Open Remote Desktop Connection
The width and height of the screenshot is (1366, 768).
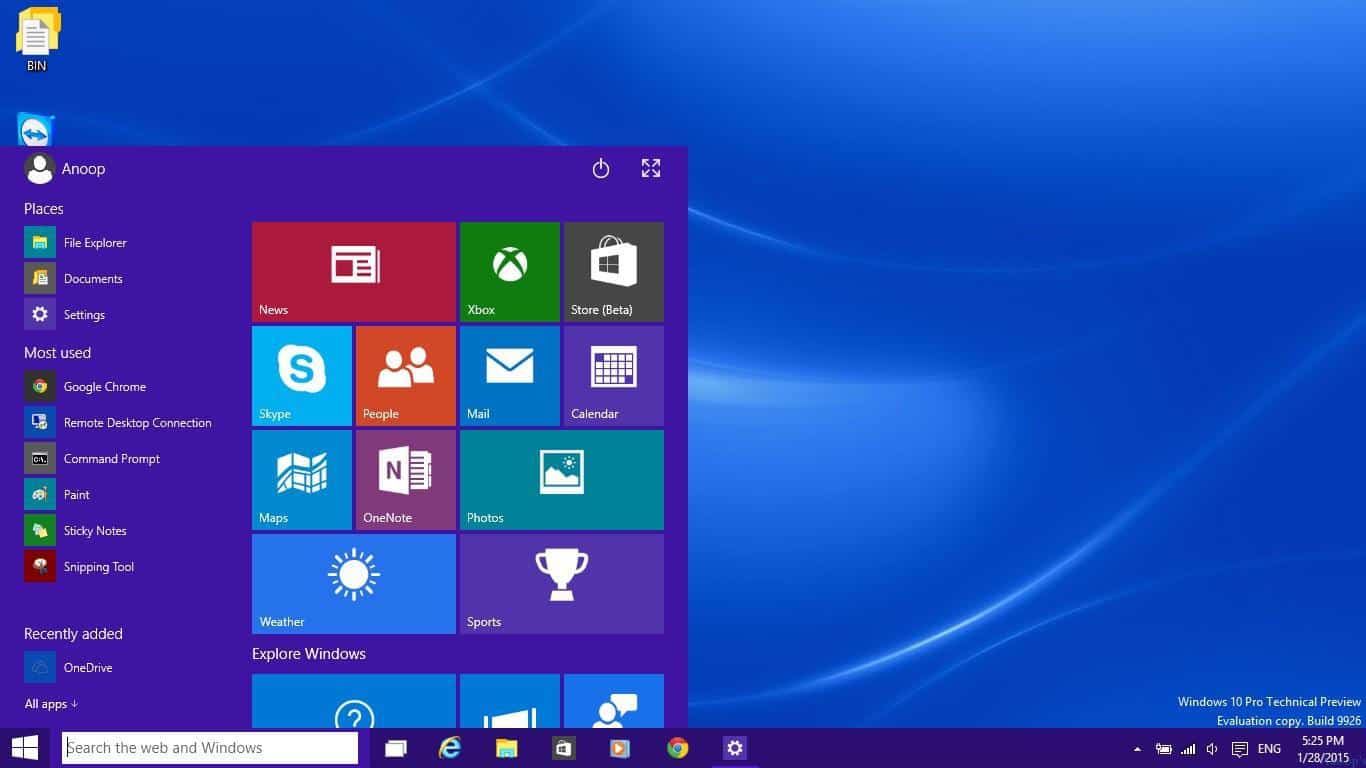pyautogui.click(x=118, y=422)
